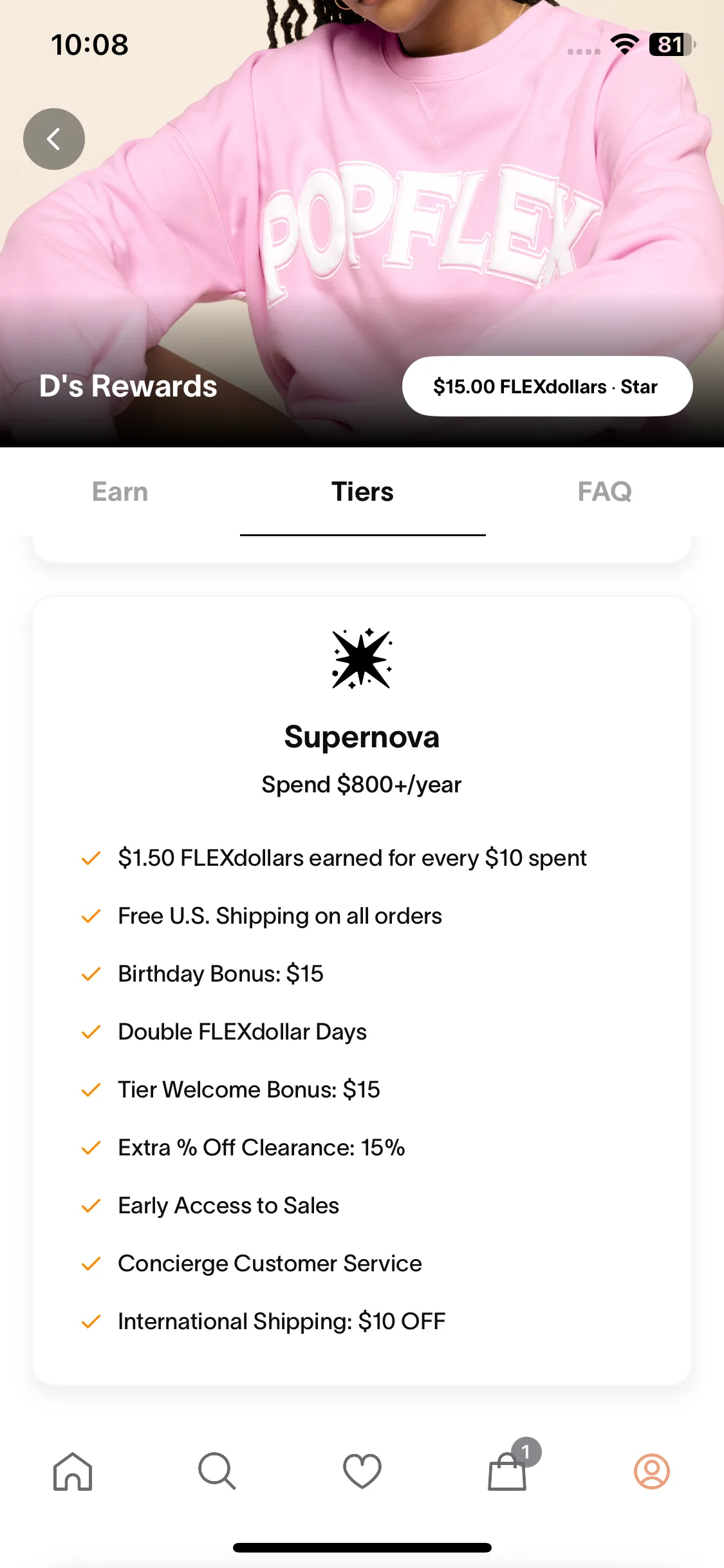The width and height of the screenshot is (724, 1568).
Task: Tap the Free U.S. Shipping checkmark
Action: 91,916
